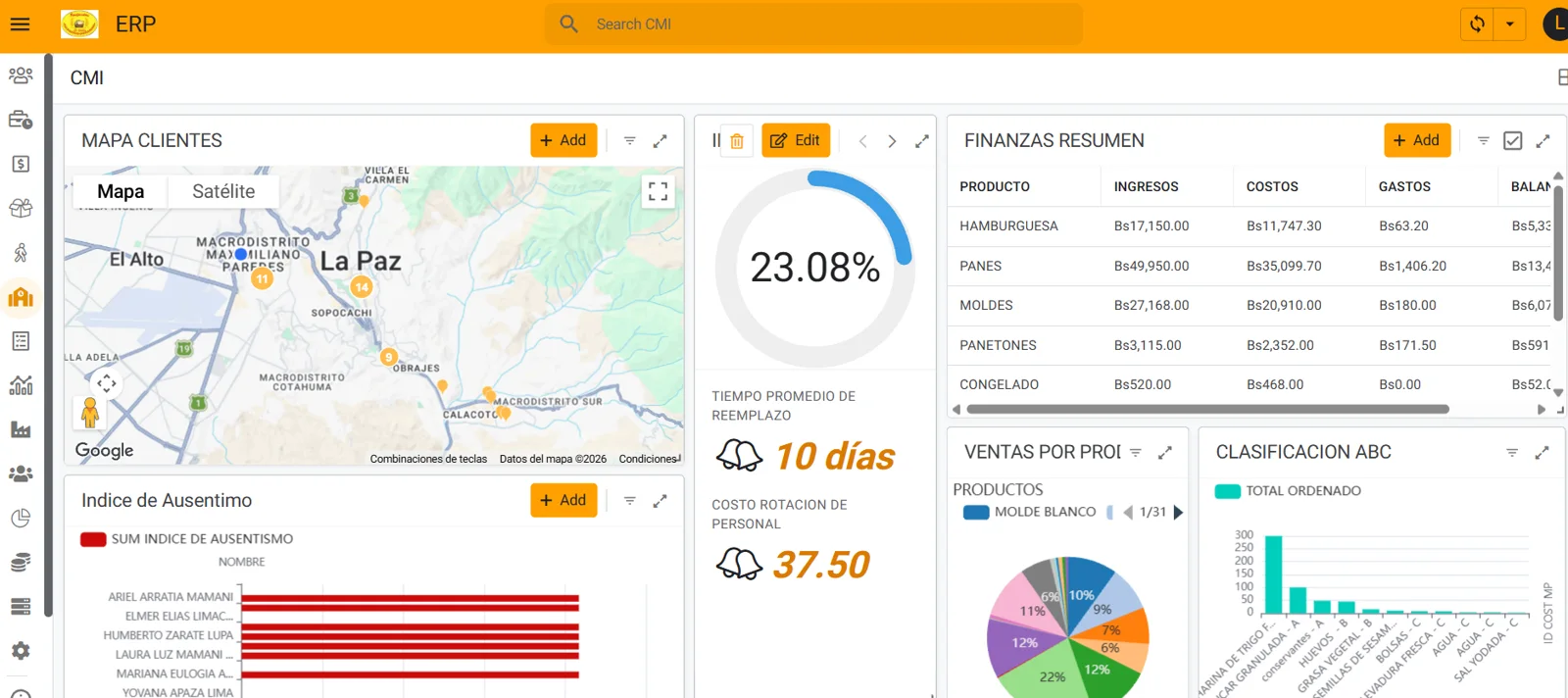
Task: Toggle map fullscreen view button
Action: point(659,191)
